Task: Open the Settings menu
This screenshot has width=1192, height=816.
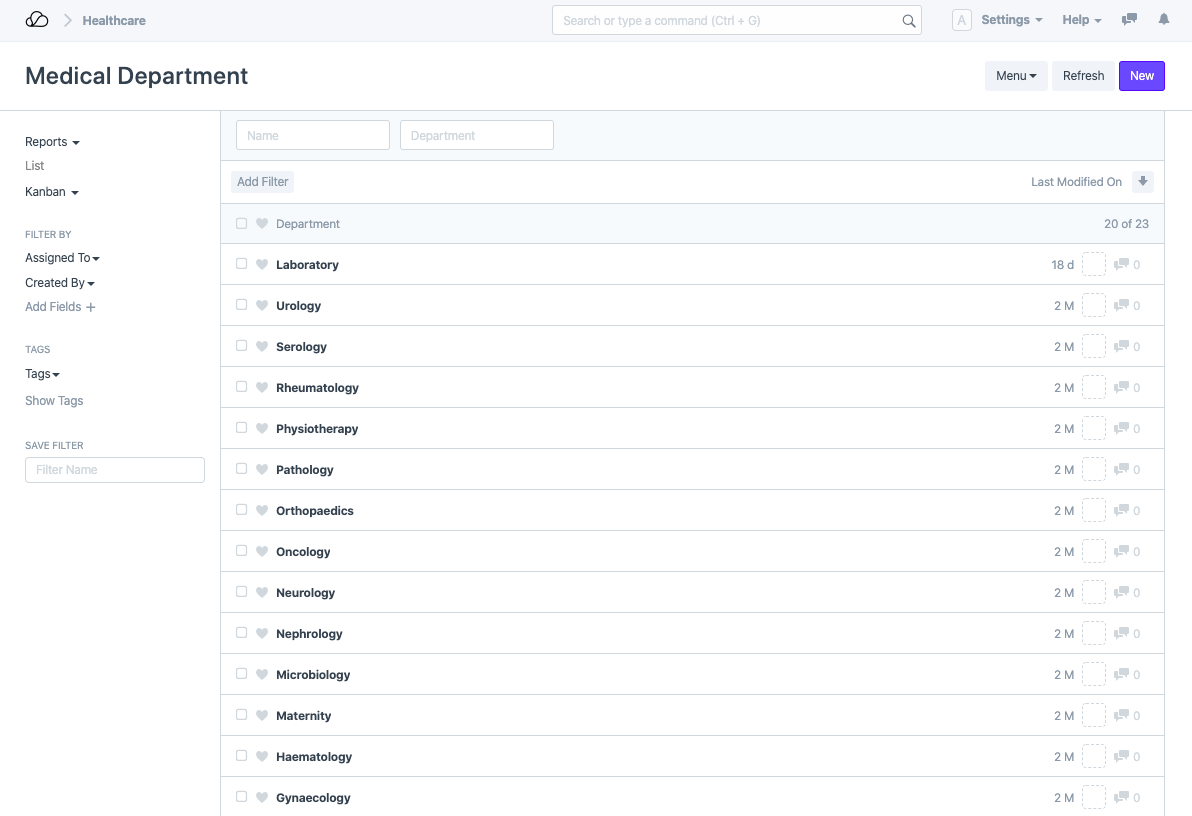Action: click(1011, 20)
